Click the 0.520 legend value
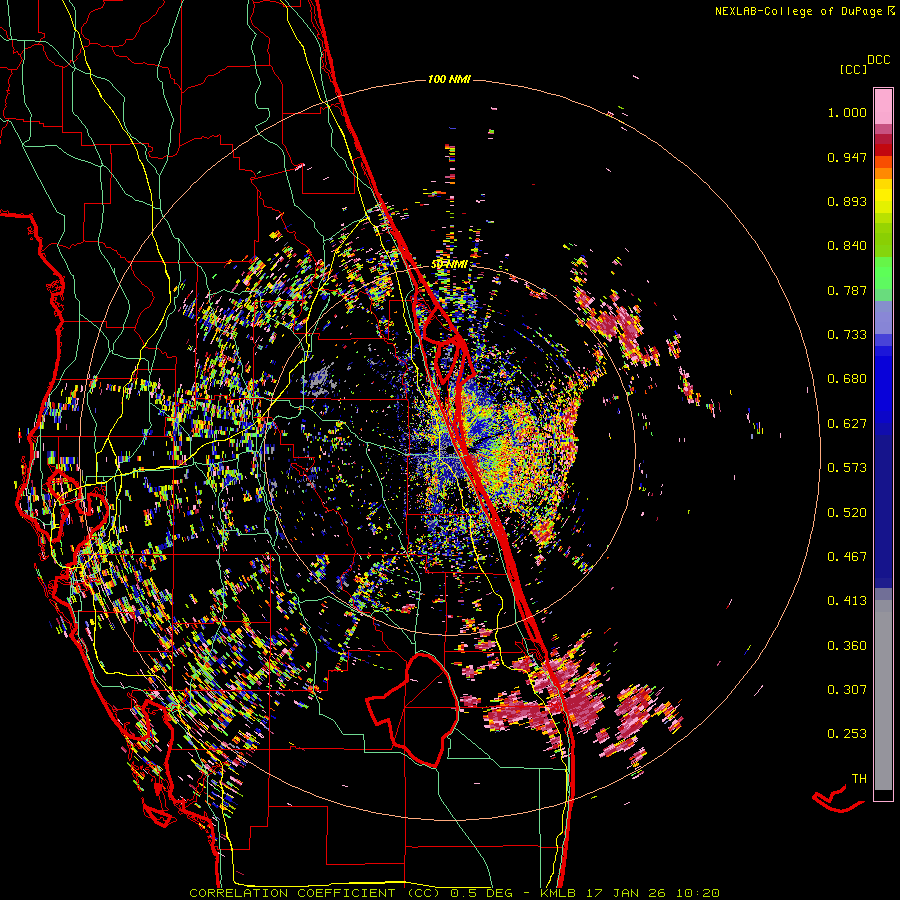 coord(847,513)
